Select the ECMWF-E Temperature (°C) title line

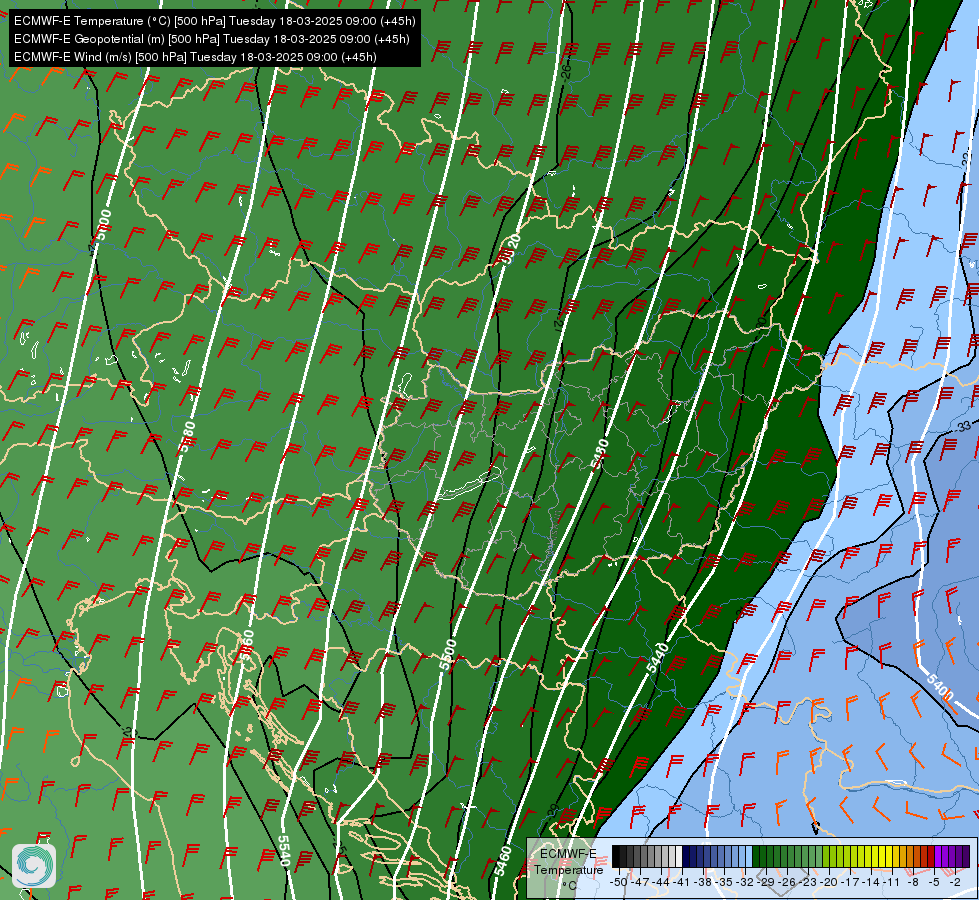[214, 21]
